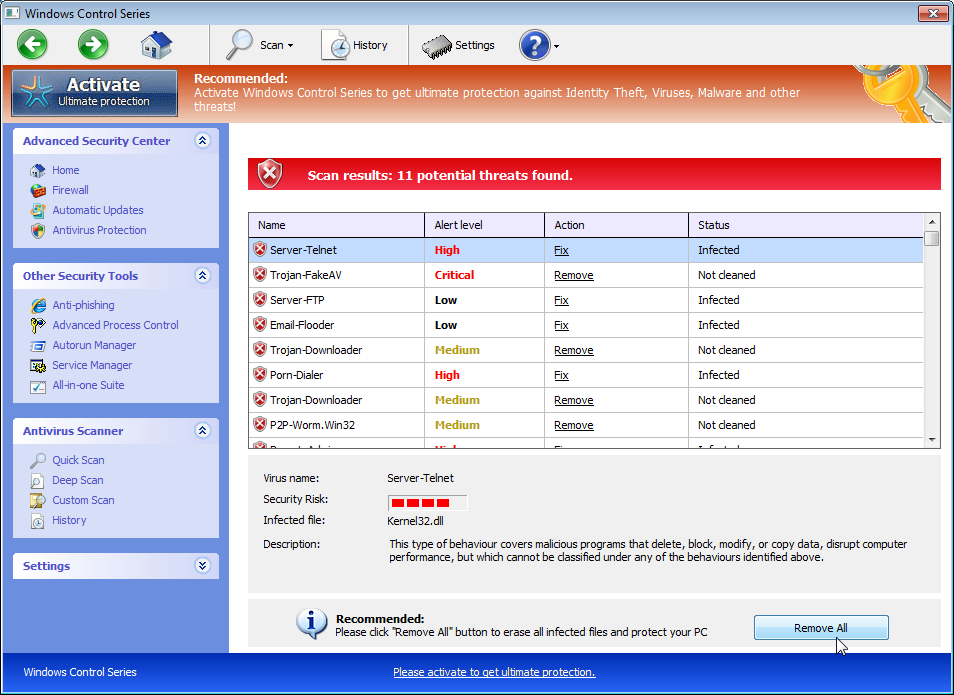Image resolution: width=954 pixels, height=695 pixels.
Task: Click Fix for Email-Flooder
Action: [562, 326]
